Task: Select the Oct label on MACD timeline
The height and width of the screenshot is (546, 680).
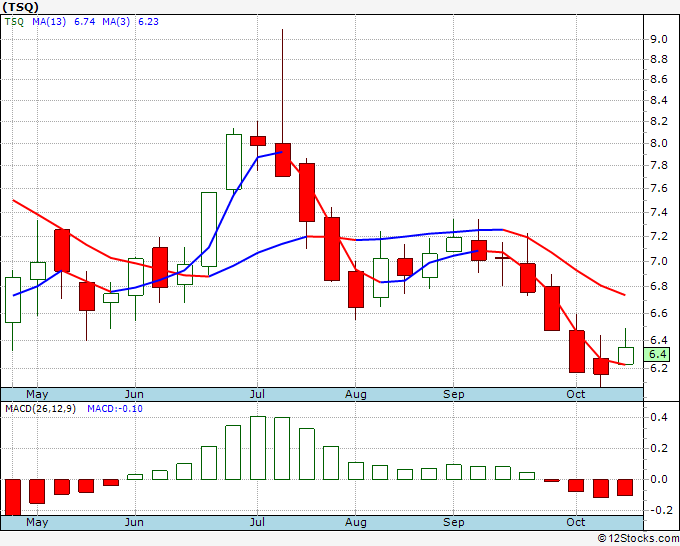Action: coord(575,522)
